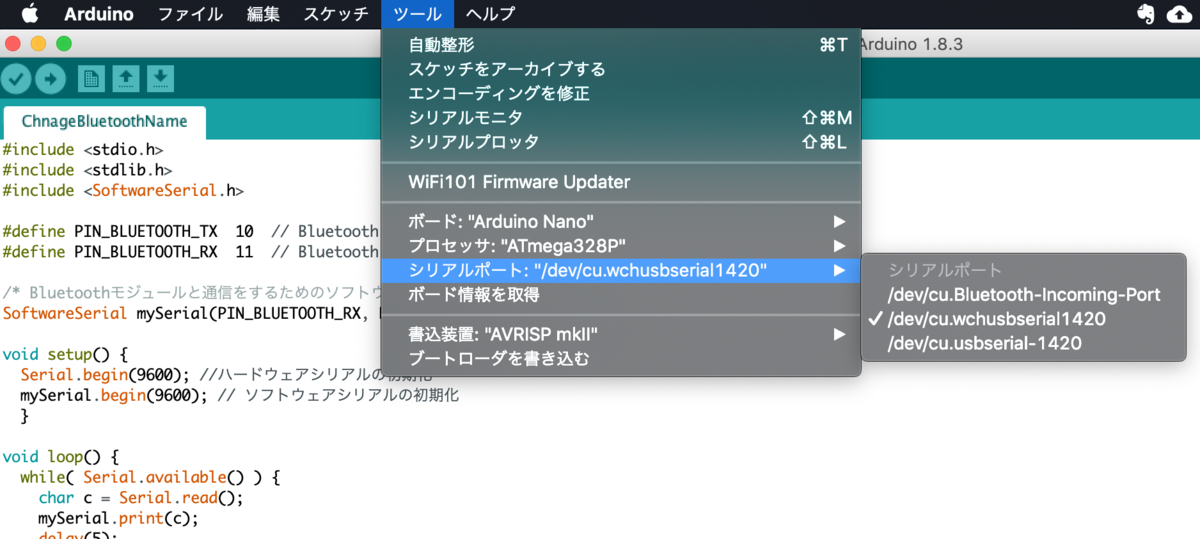Click the #include <stdlib.h> line
Viewport: 1200px width, 539px height.
coord(86,170)
